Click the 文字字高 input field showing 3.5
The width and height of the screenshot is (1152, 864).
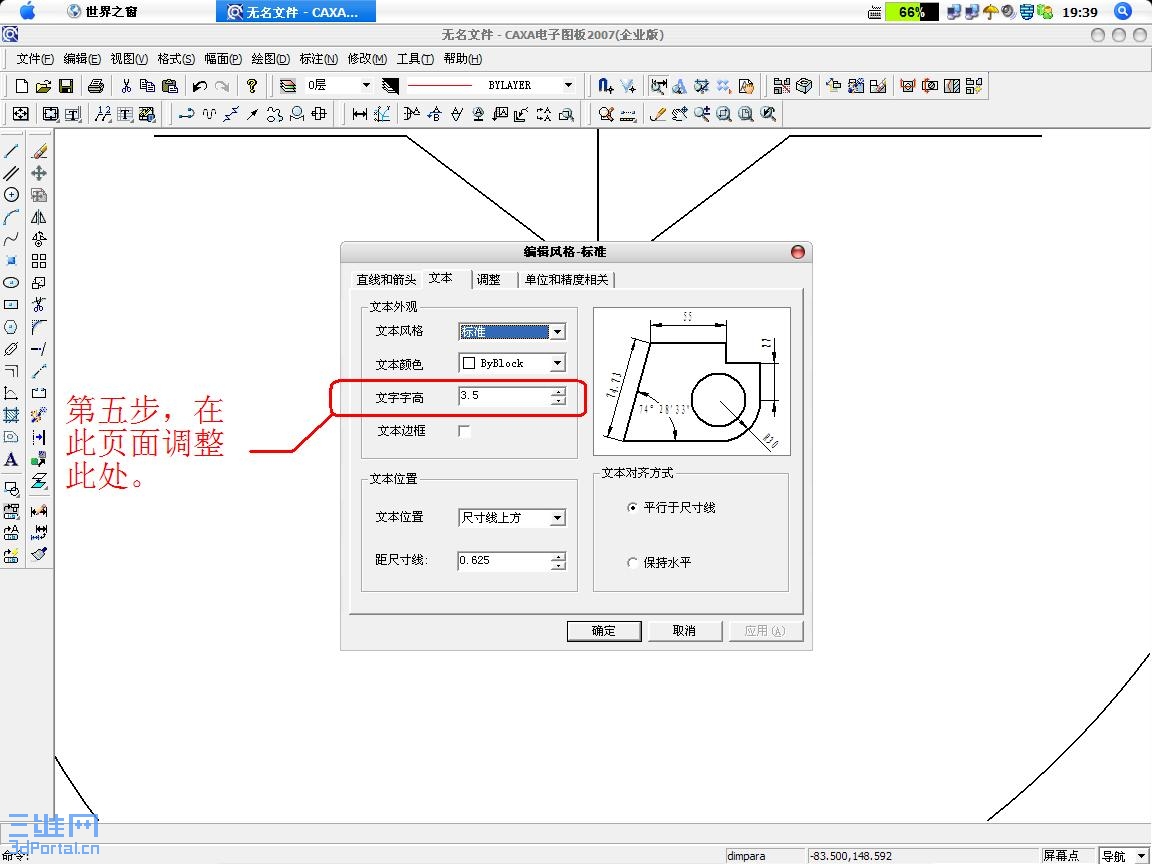504,396
